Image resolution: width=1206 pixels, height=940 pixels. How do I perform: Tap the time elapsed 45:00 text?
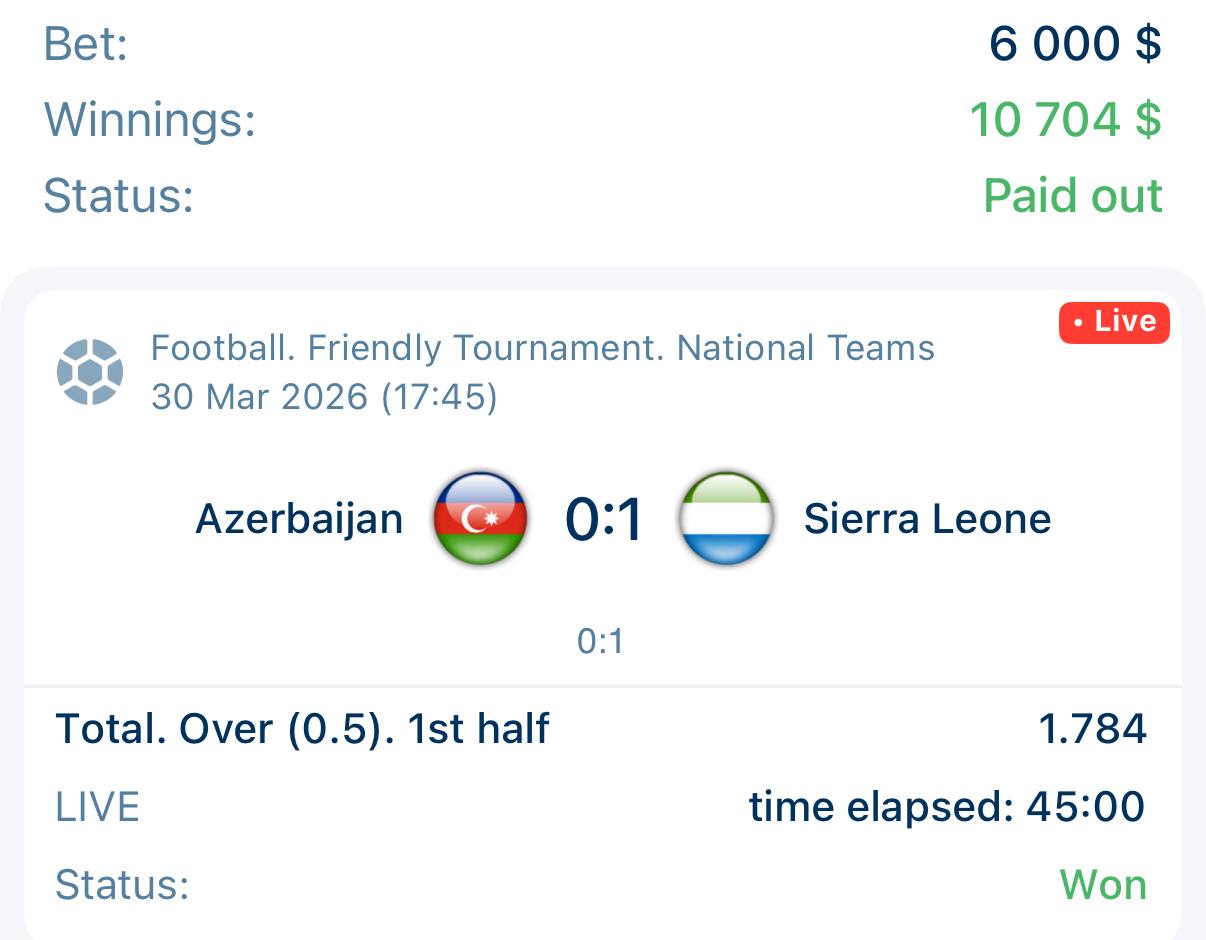pyautogui.click(x=946, y=806)
